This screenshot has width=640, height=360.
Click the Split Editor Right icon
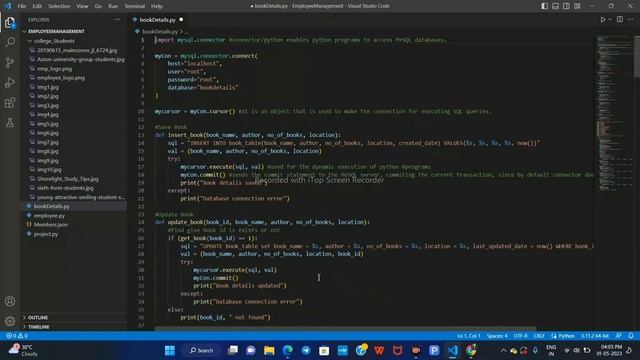tap(620, 20)
